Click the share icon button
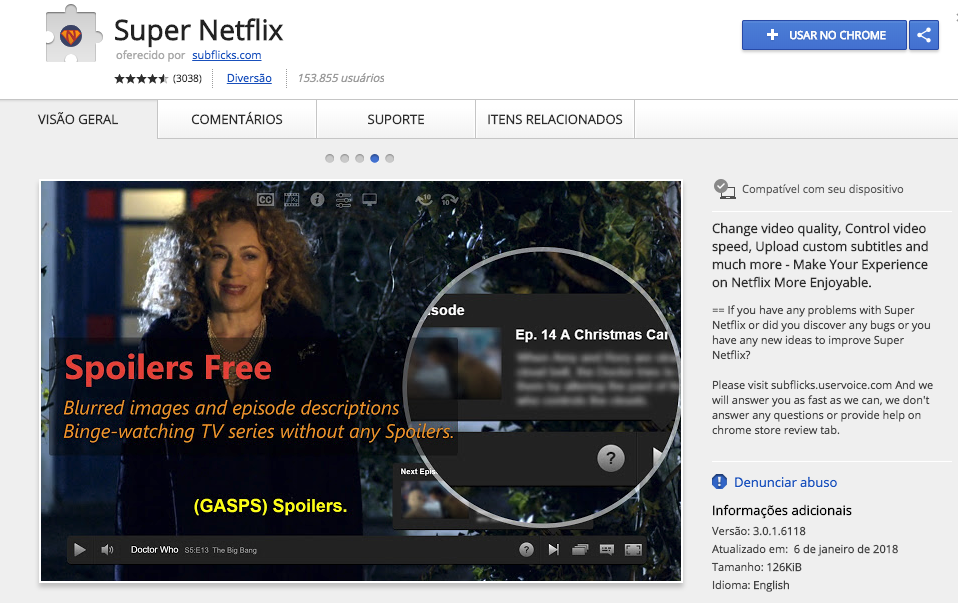Viewport: 958px width, 603px height. coord(924,35)
